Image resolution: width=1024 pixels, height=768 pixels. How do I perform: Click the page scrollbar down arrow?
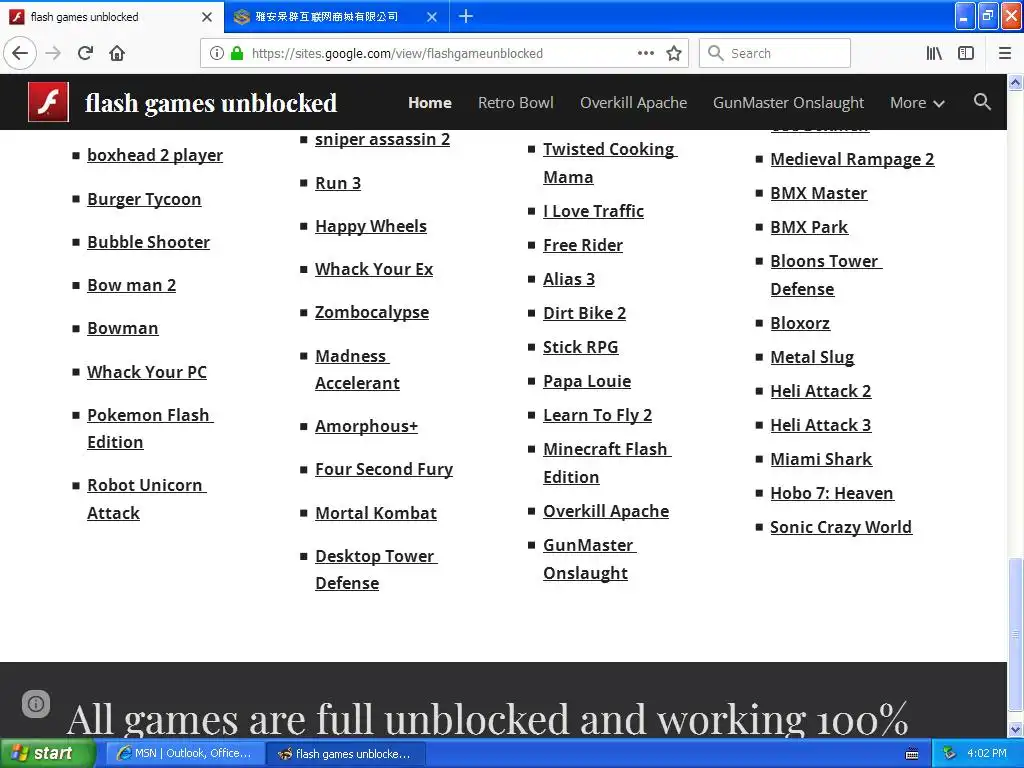tap(1016, 729)
